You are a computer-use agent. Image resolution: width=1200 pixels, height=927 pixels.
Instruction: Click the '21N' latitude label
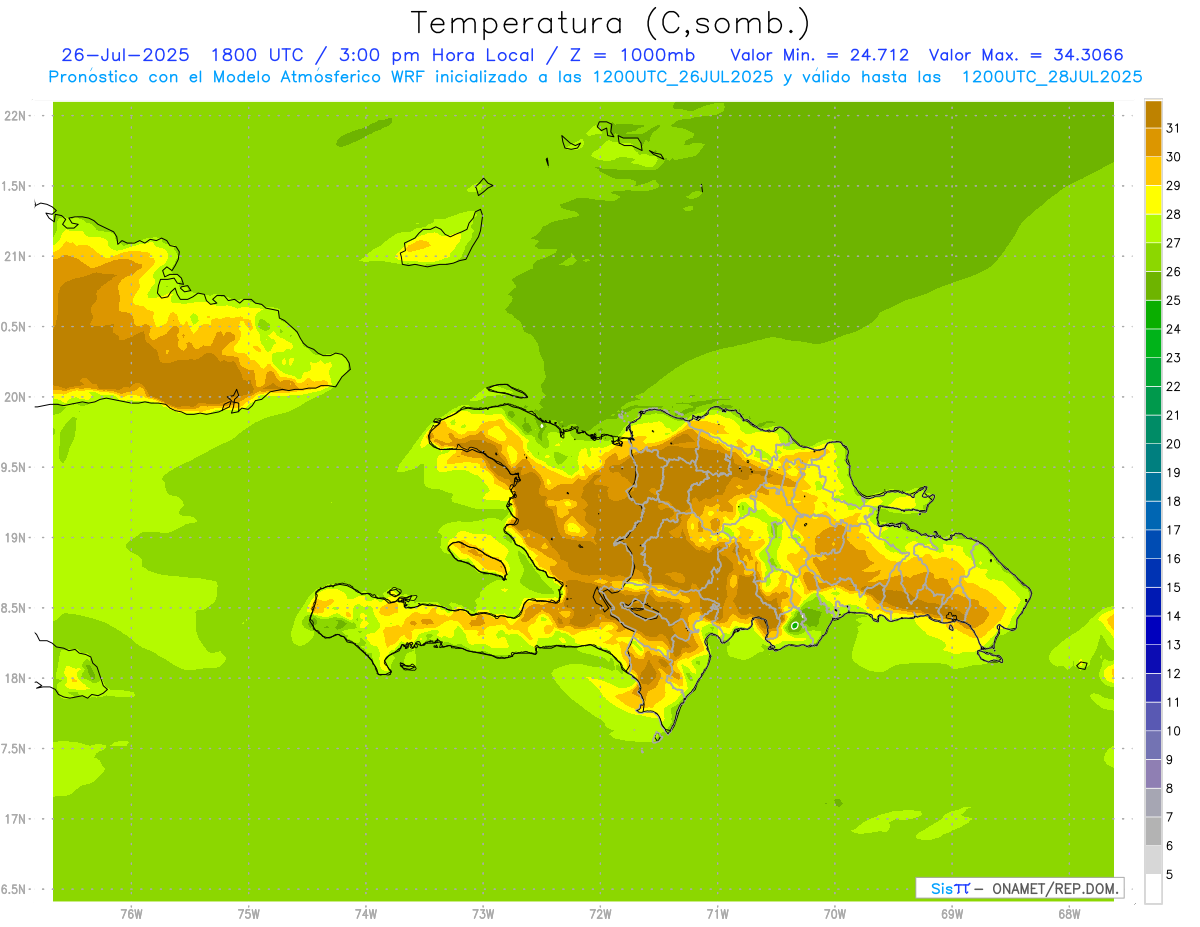15,257
